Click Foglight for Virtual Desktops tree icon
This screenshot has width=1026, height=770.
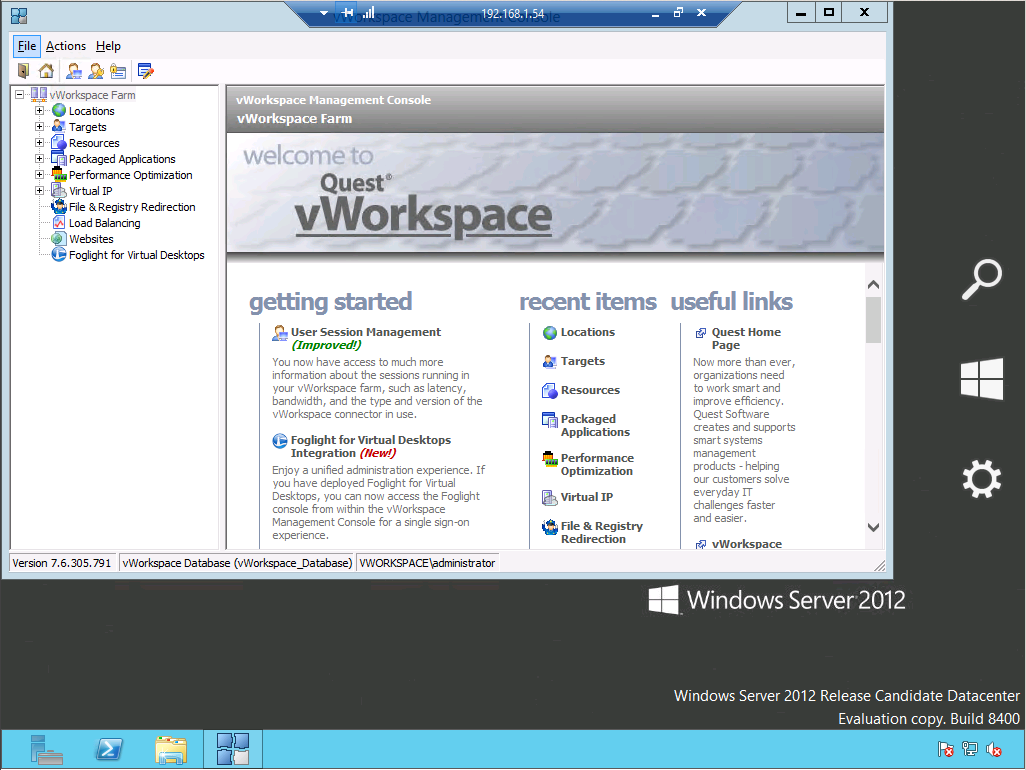pos(59,254)
